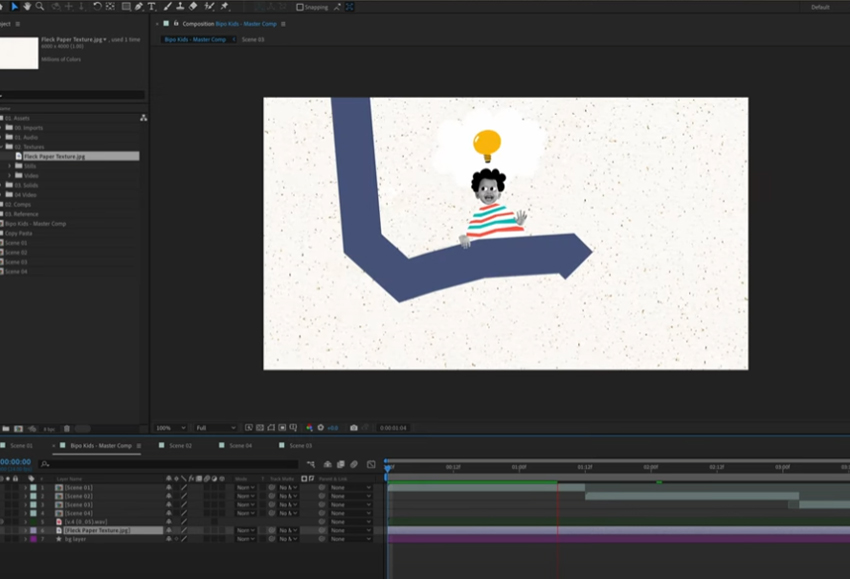
Task: Click the reset exposure icon
Action: point(320,428)
